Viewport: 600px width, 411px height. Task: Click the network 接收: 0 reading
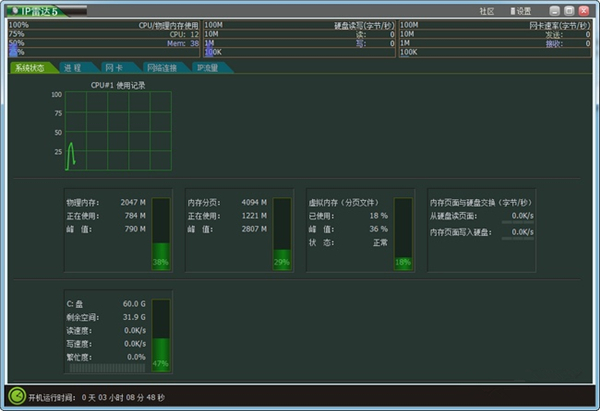pyautogui.click(x=568, y=44)
